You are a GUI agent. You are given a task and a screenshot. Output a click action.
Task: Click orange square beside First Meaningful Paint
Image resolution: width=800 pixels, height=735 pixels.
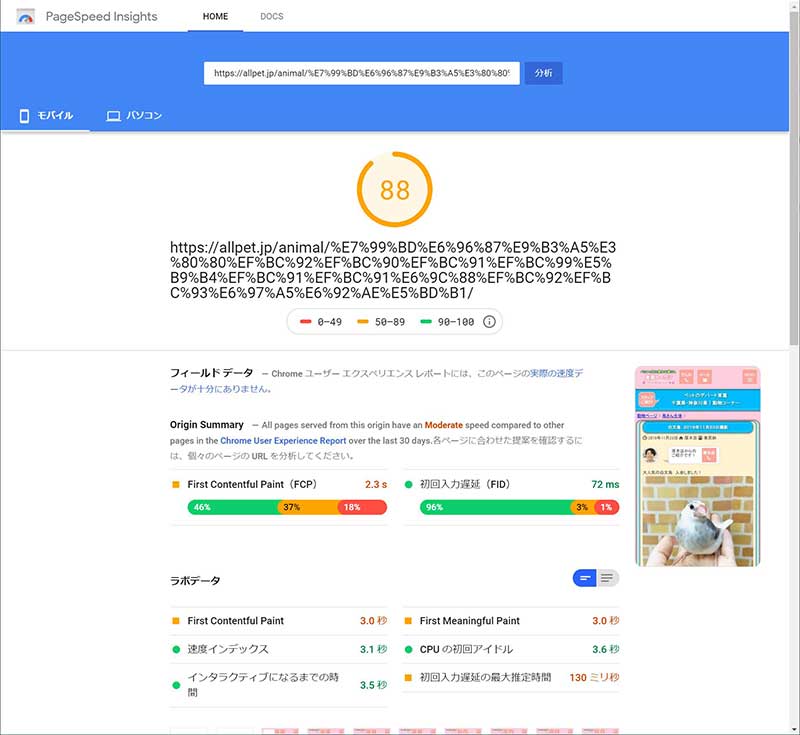[408, 621]
